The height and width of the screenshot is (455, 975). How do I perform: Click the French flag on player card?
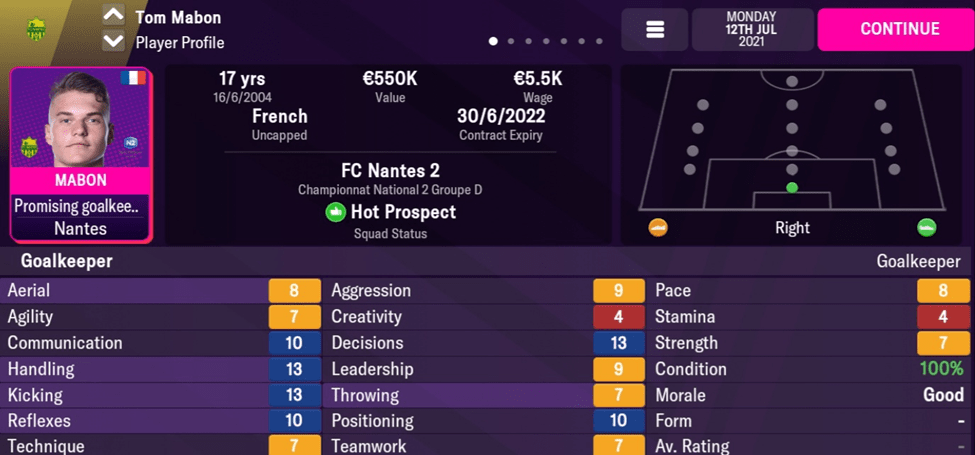[x=132, y=78]
